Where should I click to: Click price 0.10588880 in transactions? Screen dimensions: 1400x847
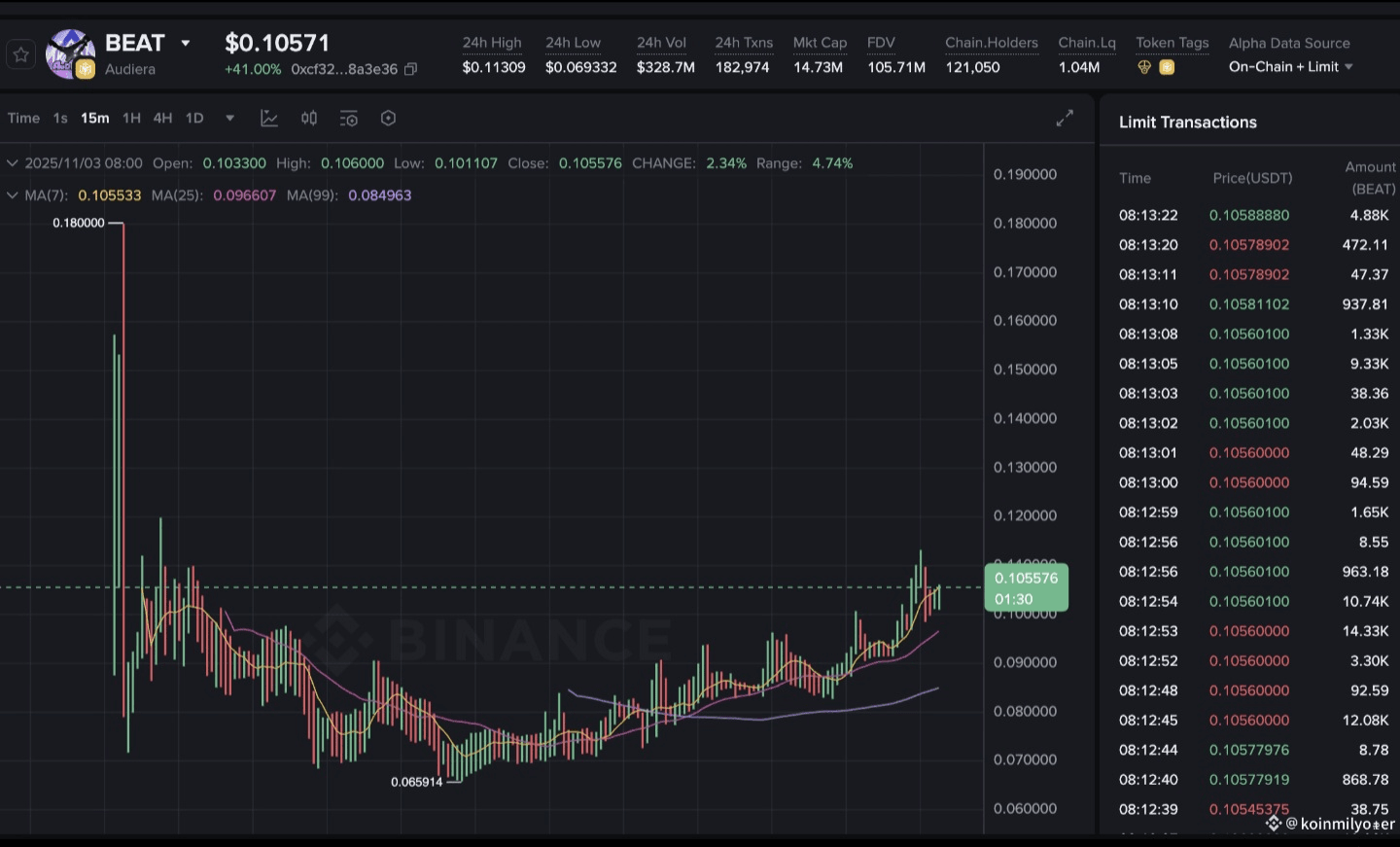1249,215
